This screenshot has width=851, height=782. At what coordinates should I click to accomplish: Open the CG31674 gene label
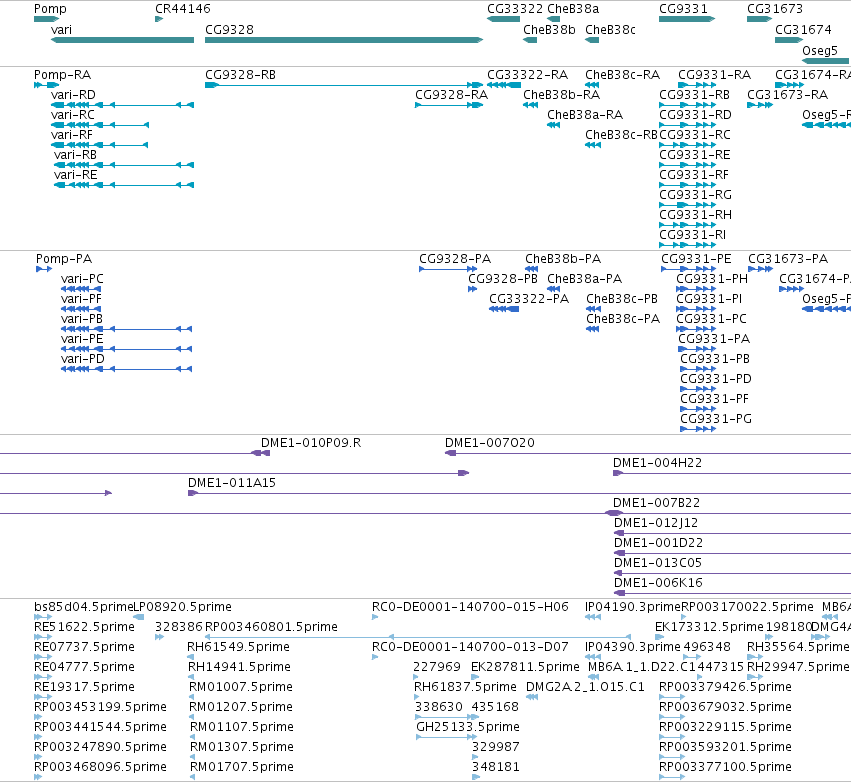pos(803,30)
